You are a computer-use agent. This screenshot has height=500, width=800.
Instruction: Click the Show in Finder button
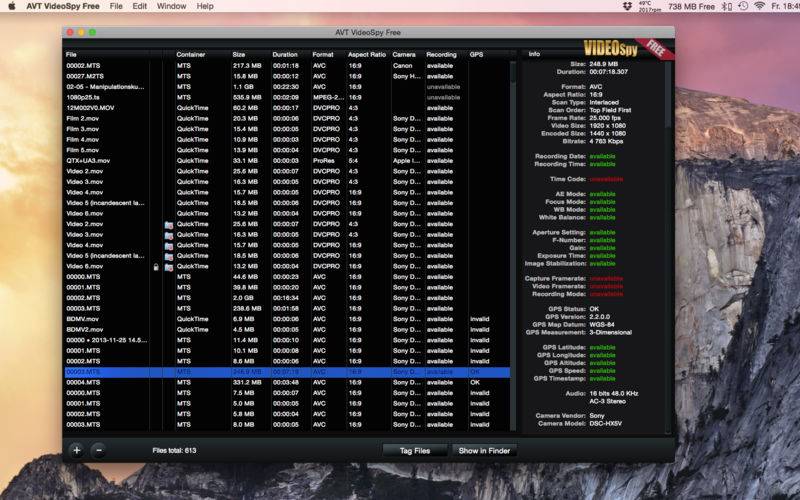[x=484, y=451]
